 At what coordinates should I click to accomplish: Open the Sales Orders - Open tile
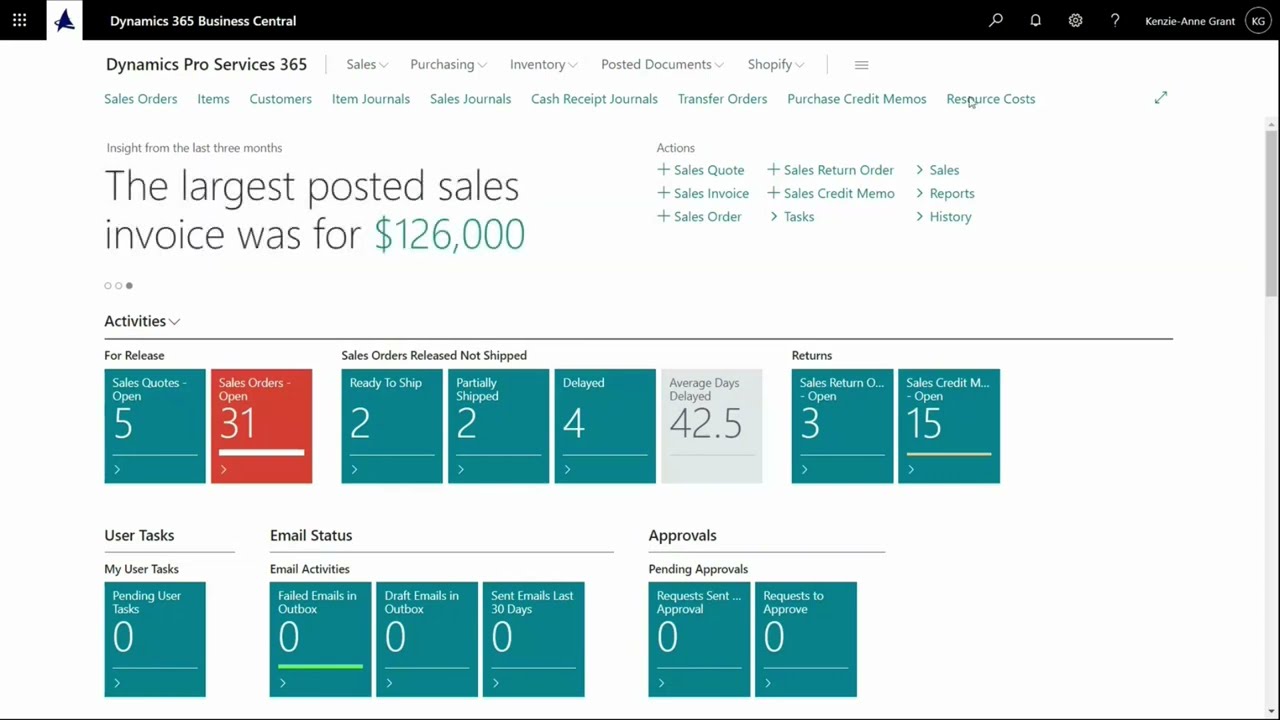pos(261,426)
